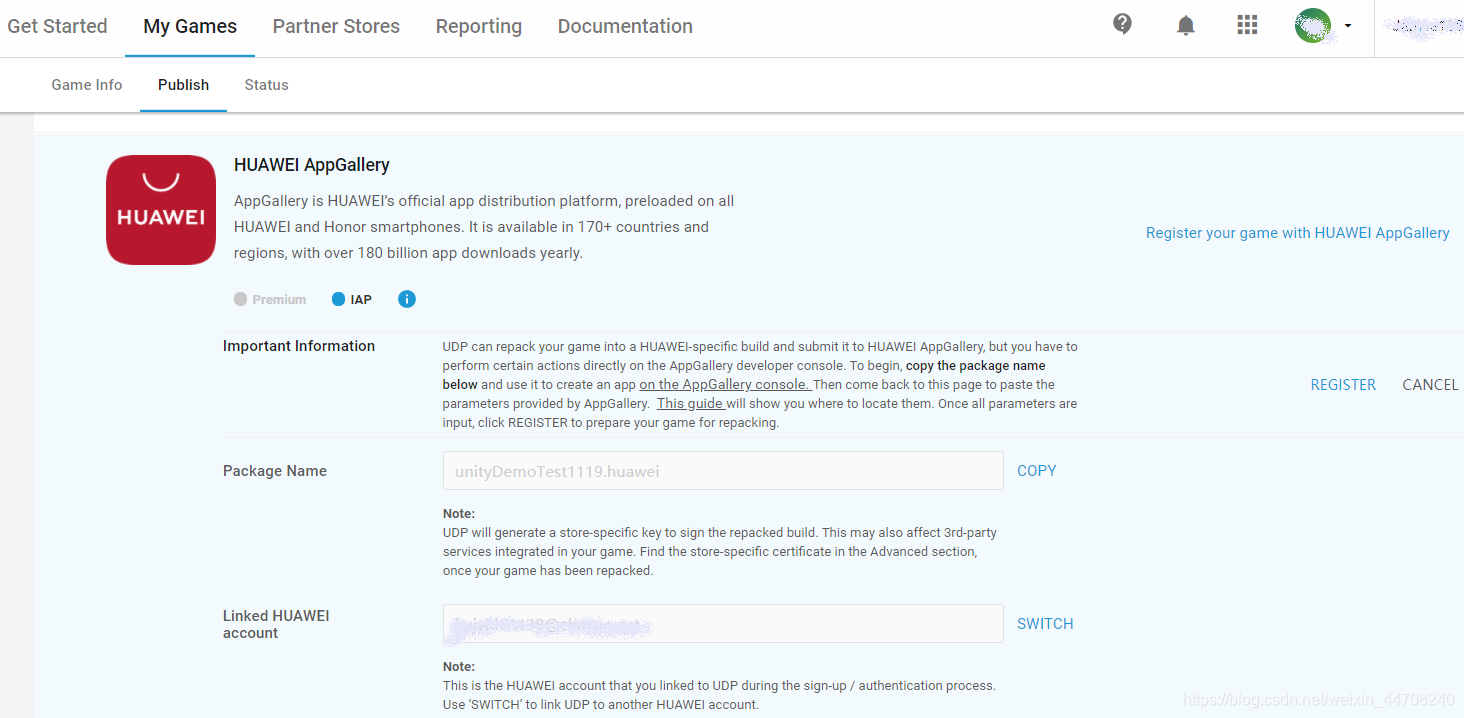
Task: Open the apps grid menu
Action: [x=1247, y=25]
